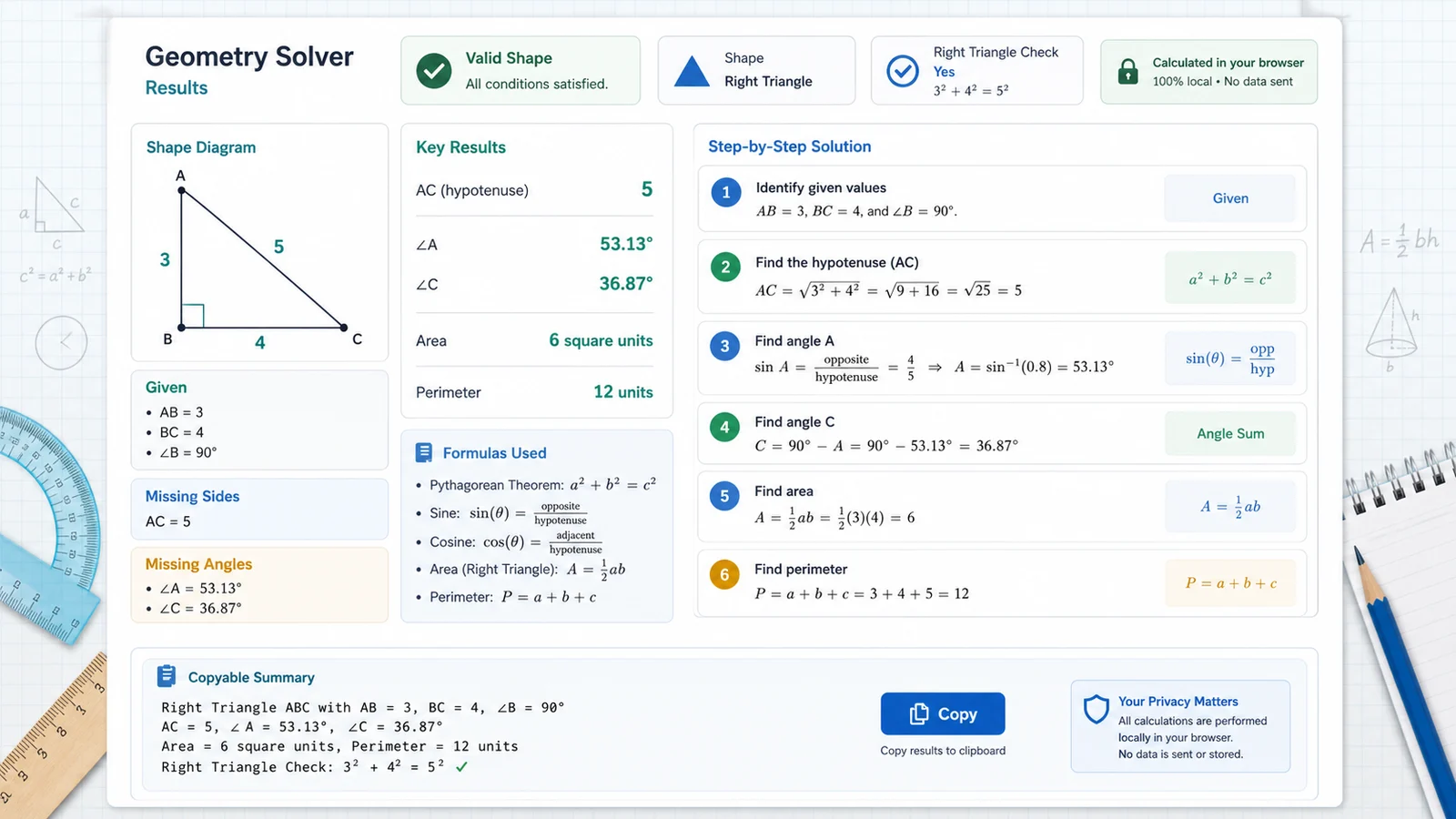Click the right-angle marker at vertex B

[193, 316]
